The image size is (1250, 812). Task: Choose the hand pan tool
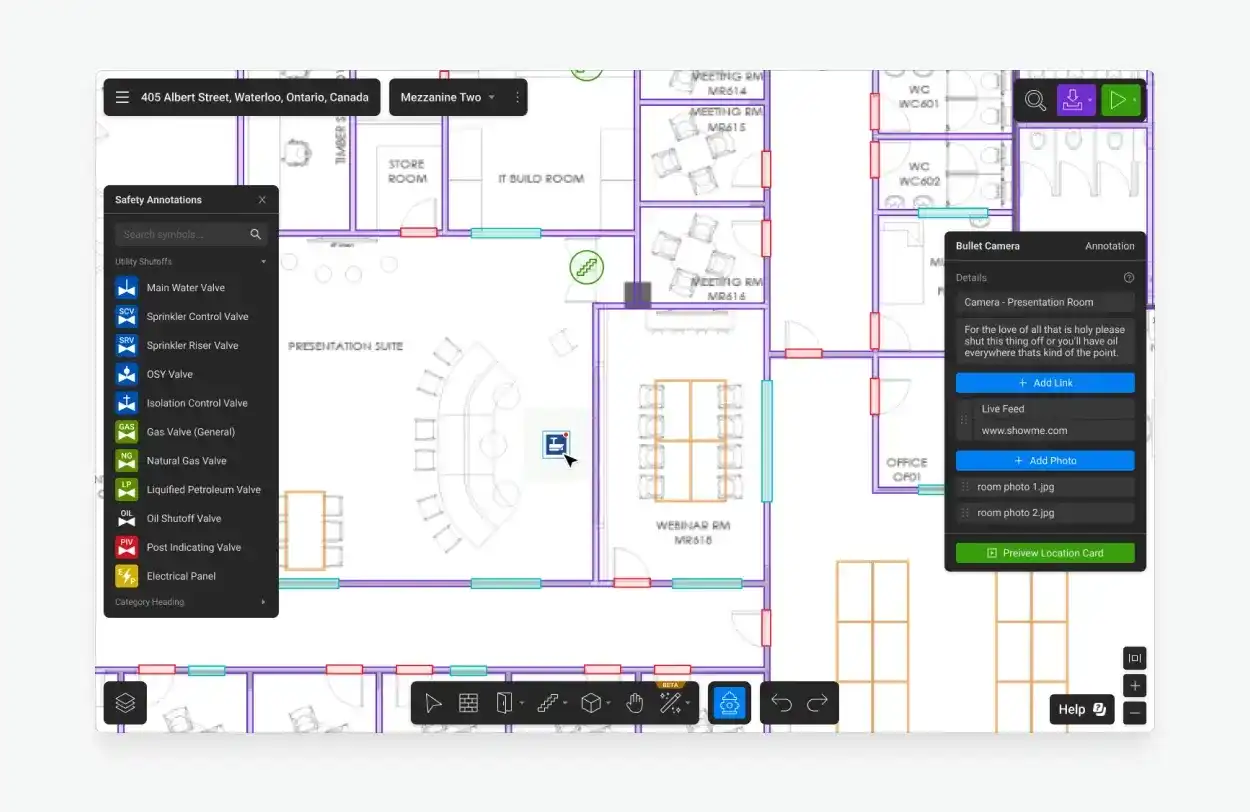pyautogui.click(x=634, y=703)
